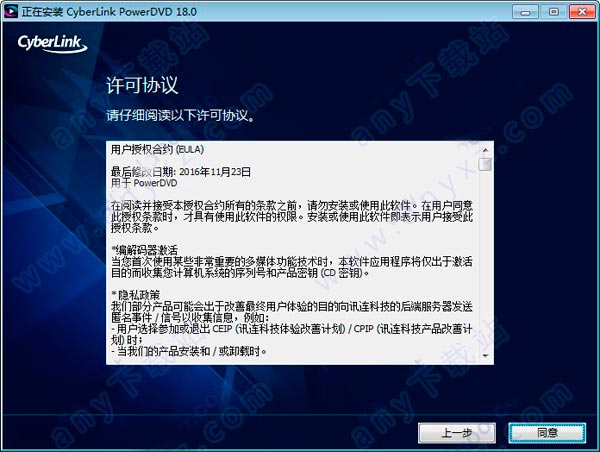
Task: Click the EULA scrollbar down arrow
Action: pos(485,356)
